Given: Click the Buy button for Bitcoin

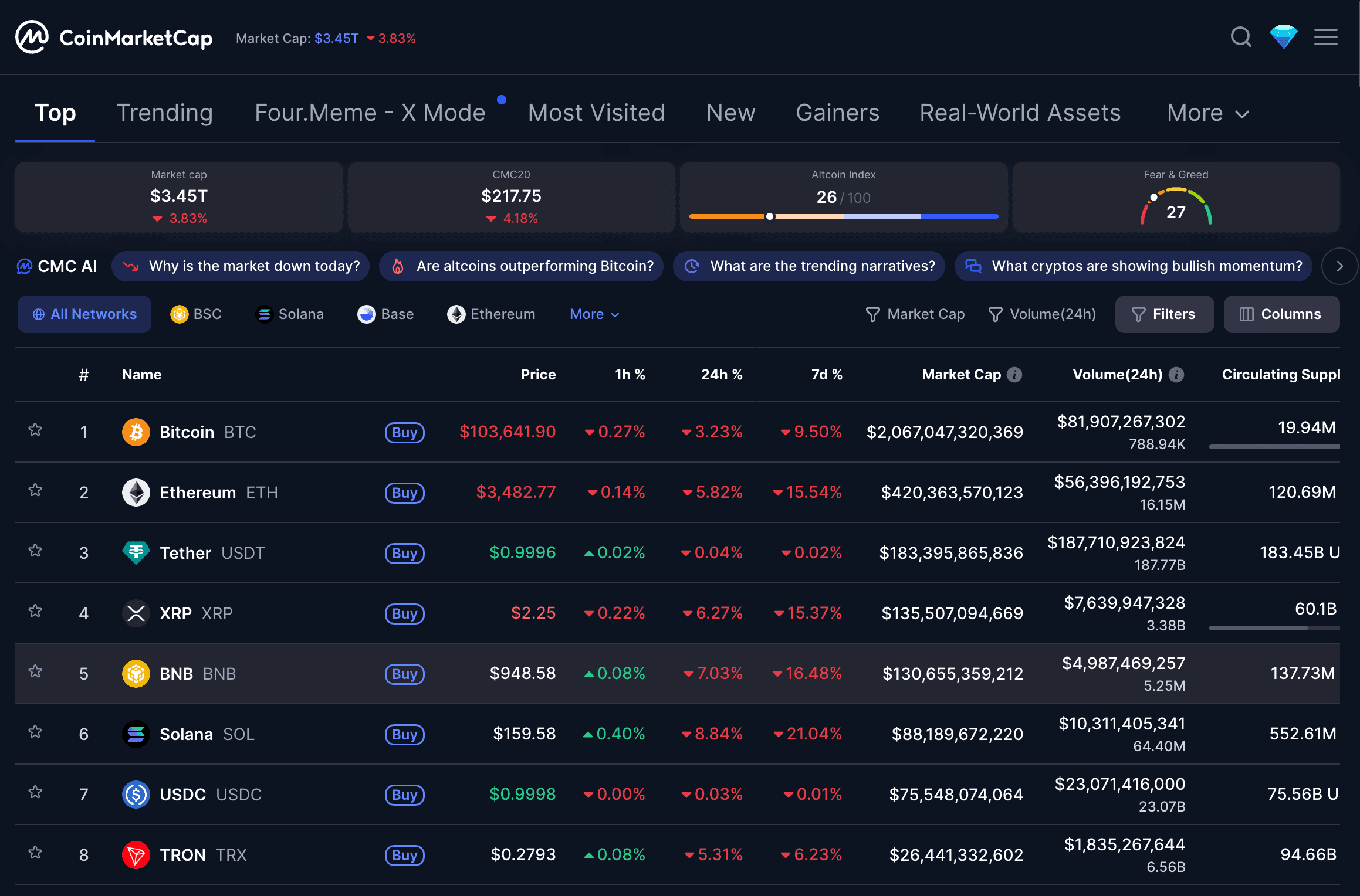Looking at the screenshot, I should [x=404, y=432].
